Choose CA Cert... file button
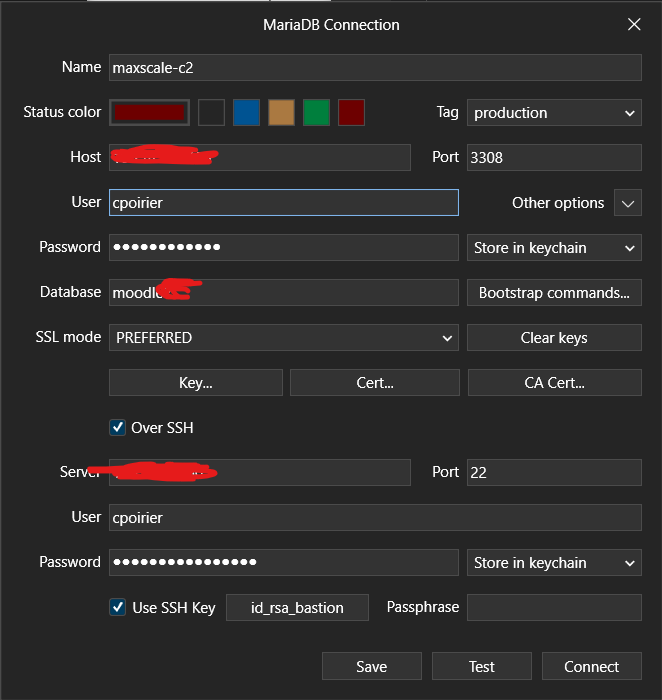 (554, 383)
